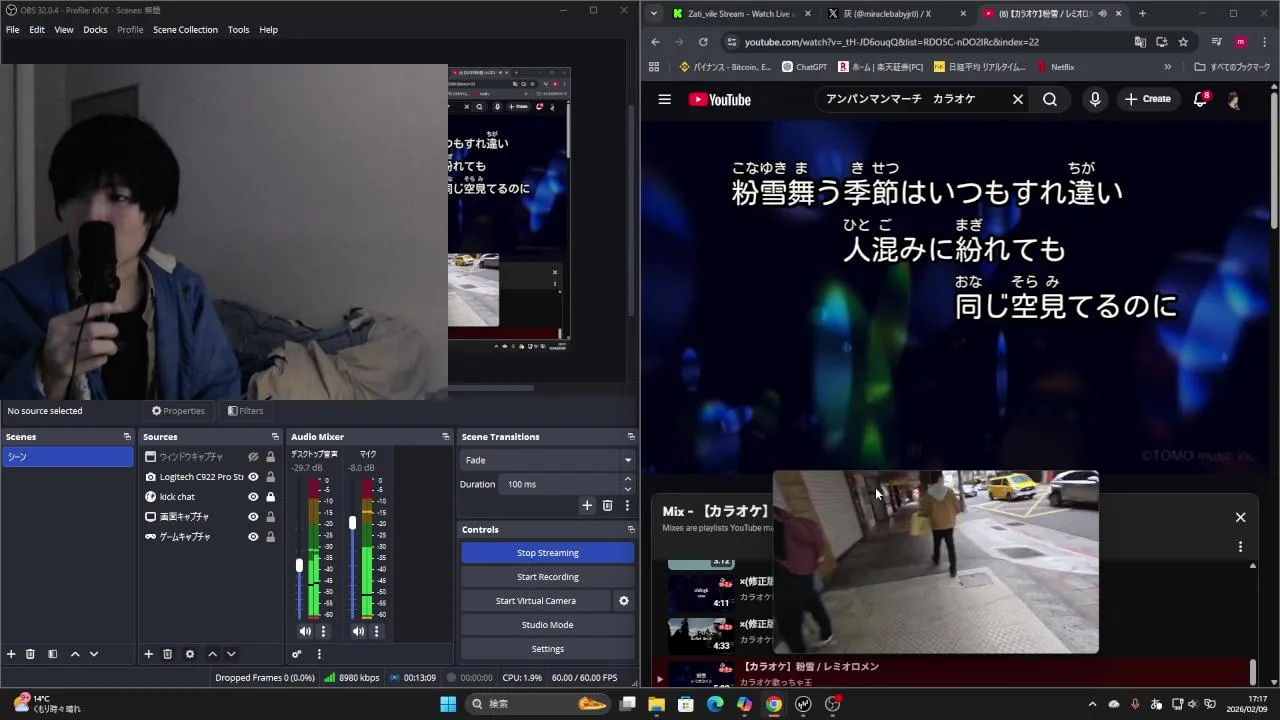Move scene down in Scenes panel
The width and height of the screenshot is (1280, 720).
[x=94, y=654]
